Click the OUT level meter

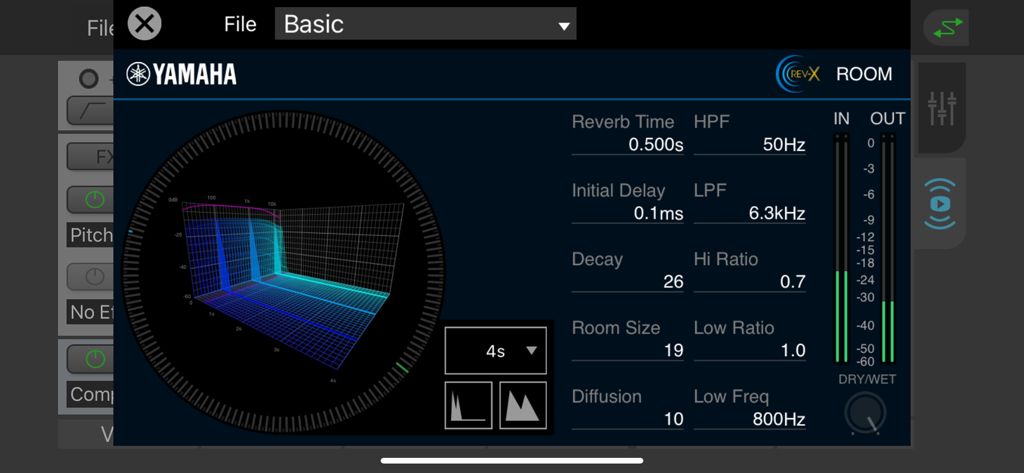(888, 248)
